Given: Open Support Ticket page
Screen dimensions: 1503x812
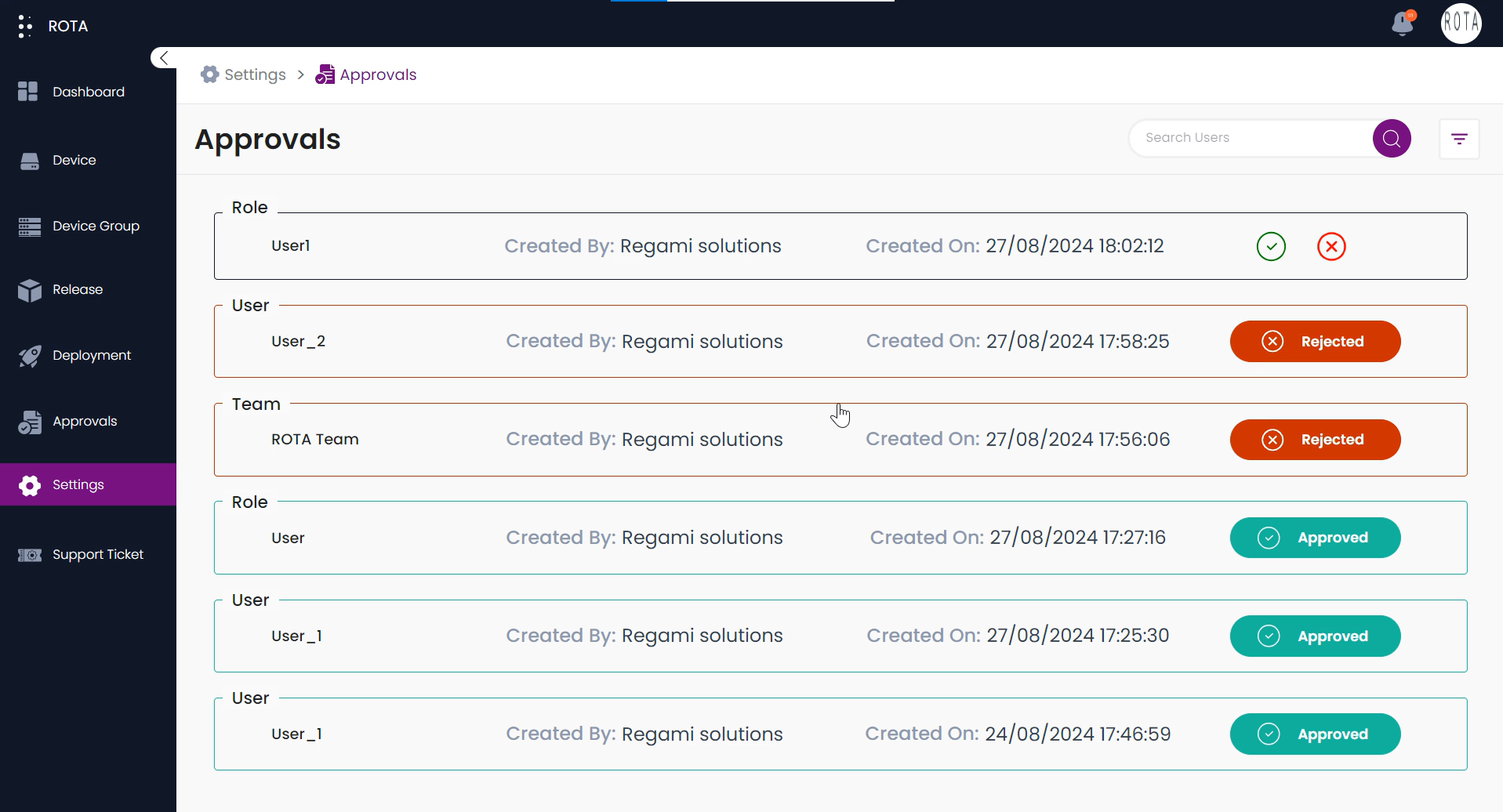Looking at the screenshot, I should 97,554.
